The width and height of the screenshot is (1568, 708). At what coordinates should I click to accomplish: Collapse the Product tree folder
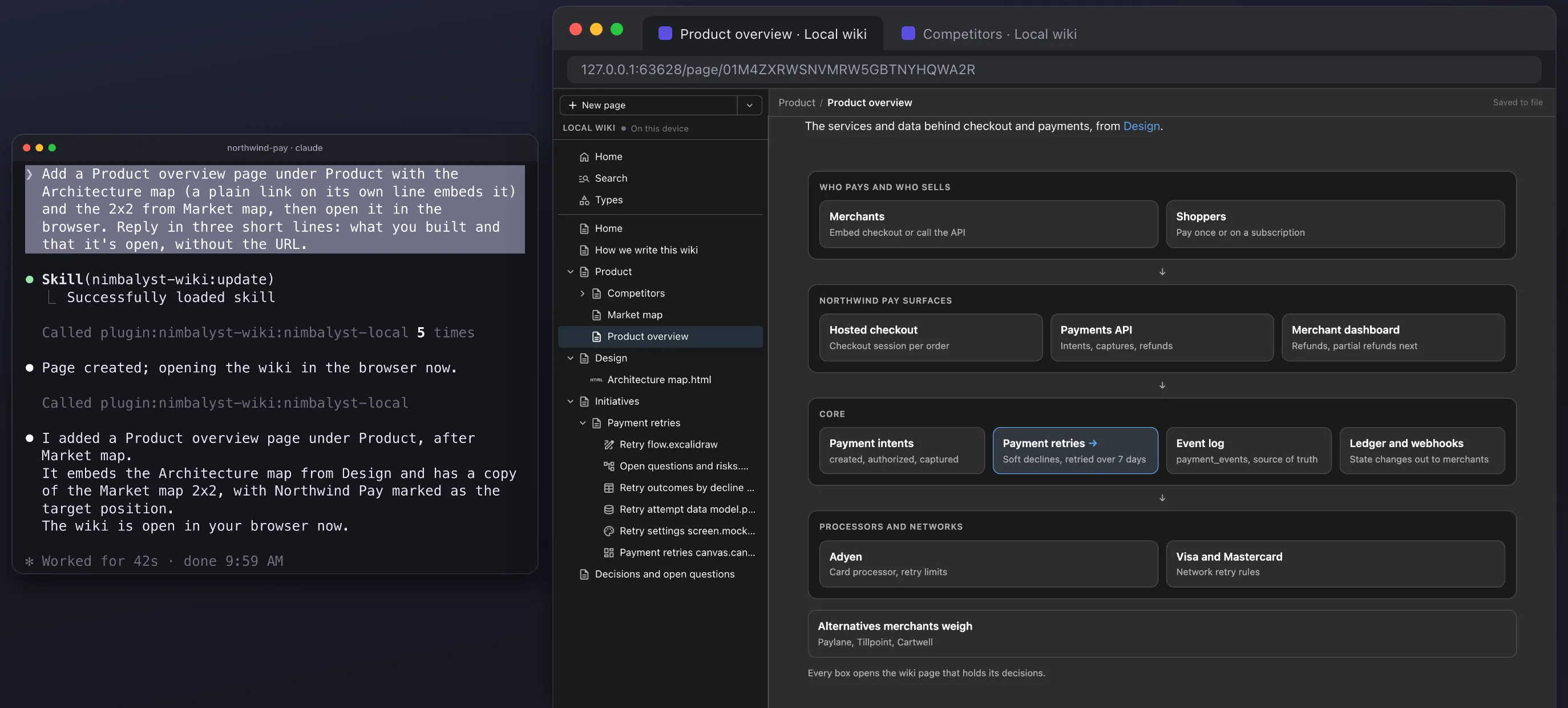click(571, 272)
